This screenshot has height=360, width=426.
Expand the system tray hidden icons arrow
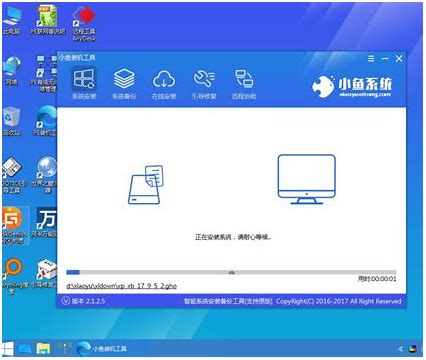tap(400, 349)
